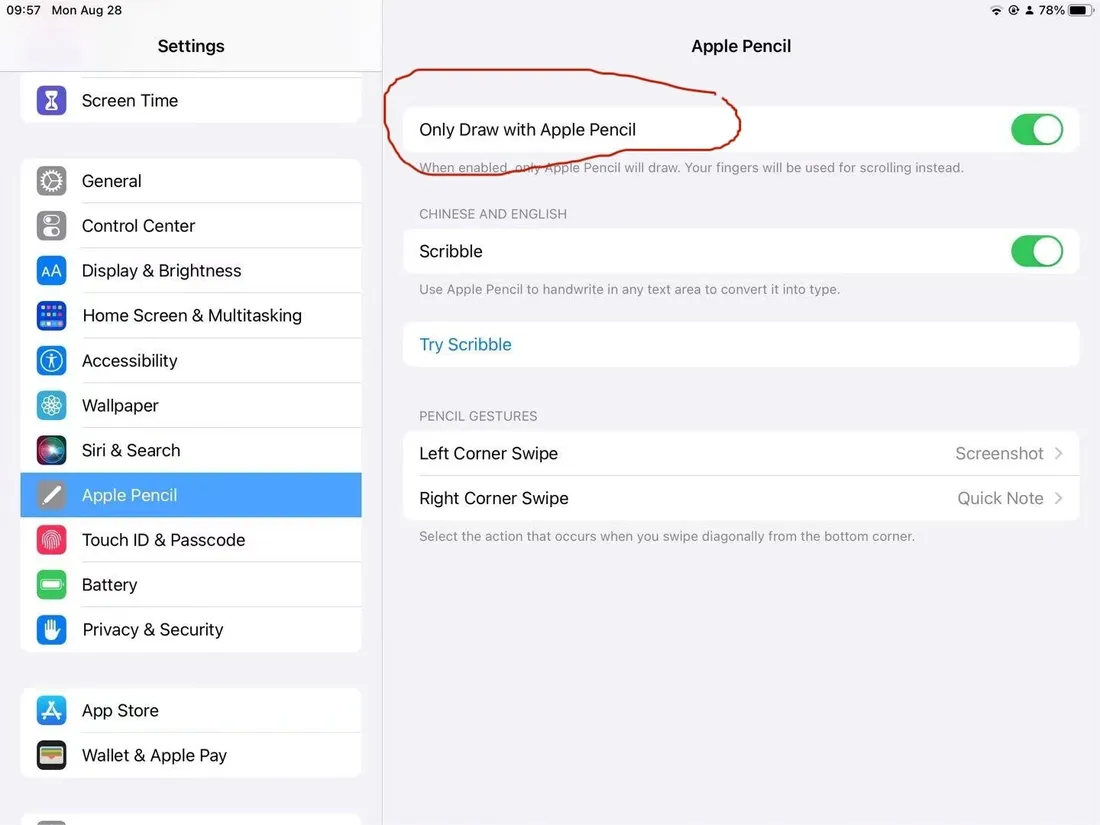Open Wallpaper settings
1100x825 pixels.
(x=191, y=405)
